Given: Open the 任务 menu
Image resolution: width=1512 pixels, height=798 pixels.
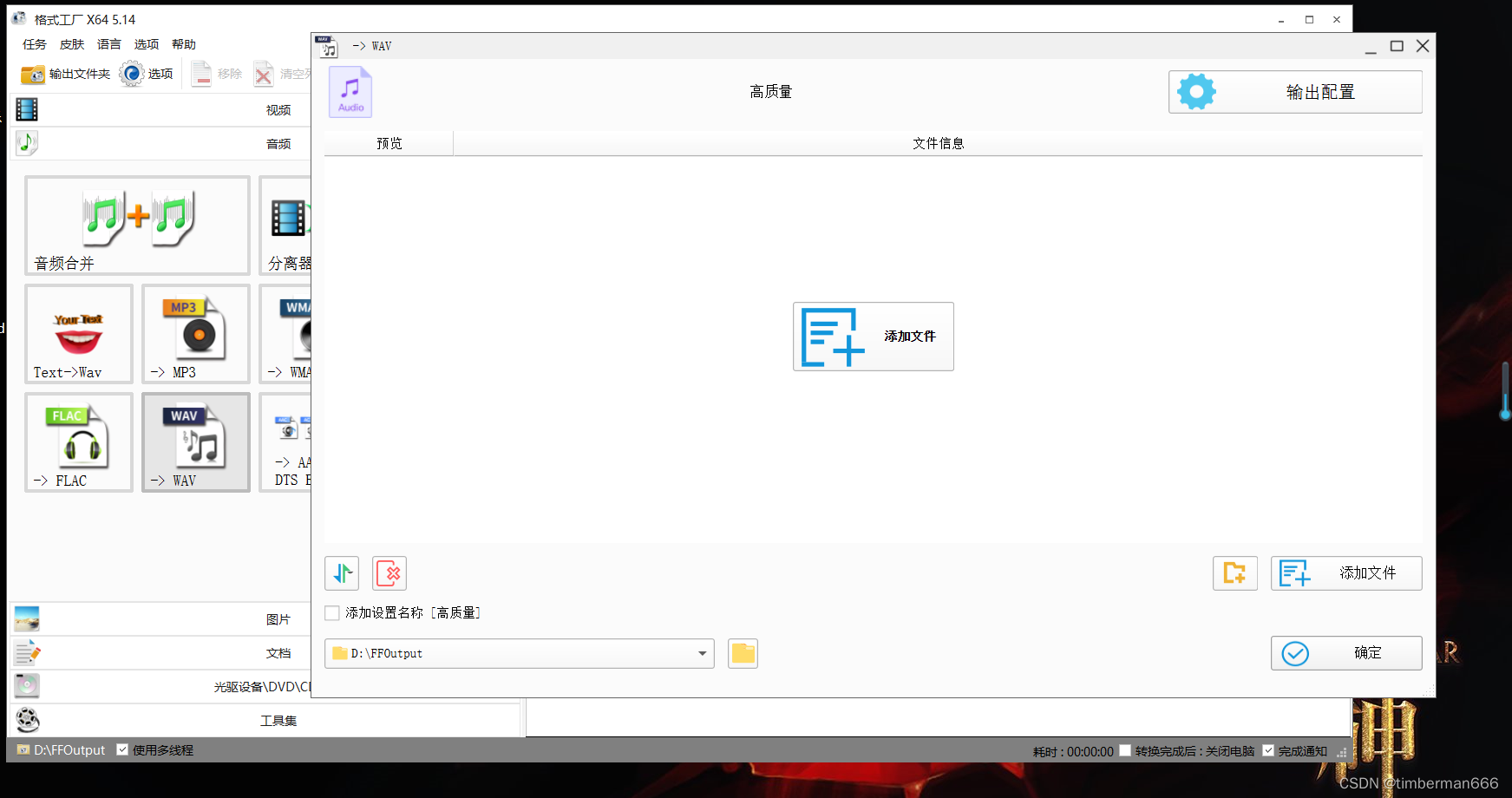Looking at the screenshot, I should 35,44.
